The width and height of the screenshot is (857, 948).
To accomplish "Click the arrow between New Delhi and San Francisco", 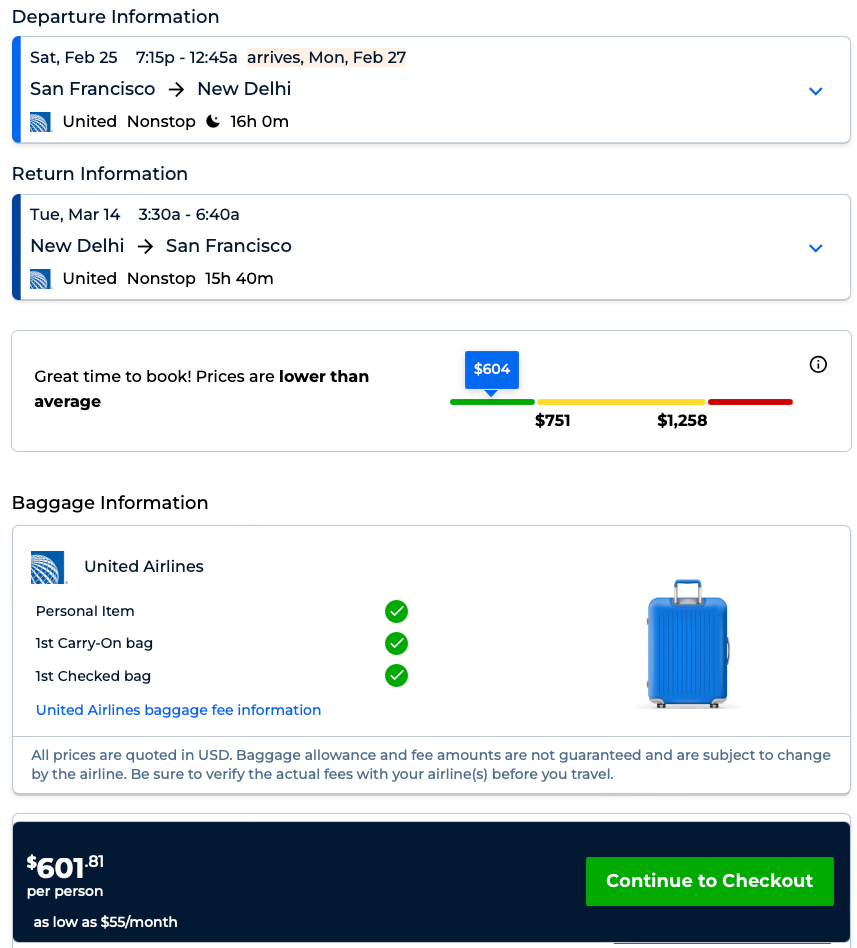I will point(146,246).
